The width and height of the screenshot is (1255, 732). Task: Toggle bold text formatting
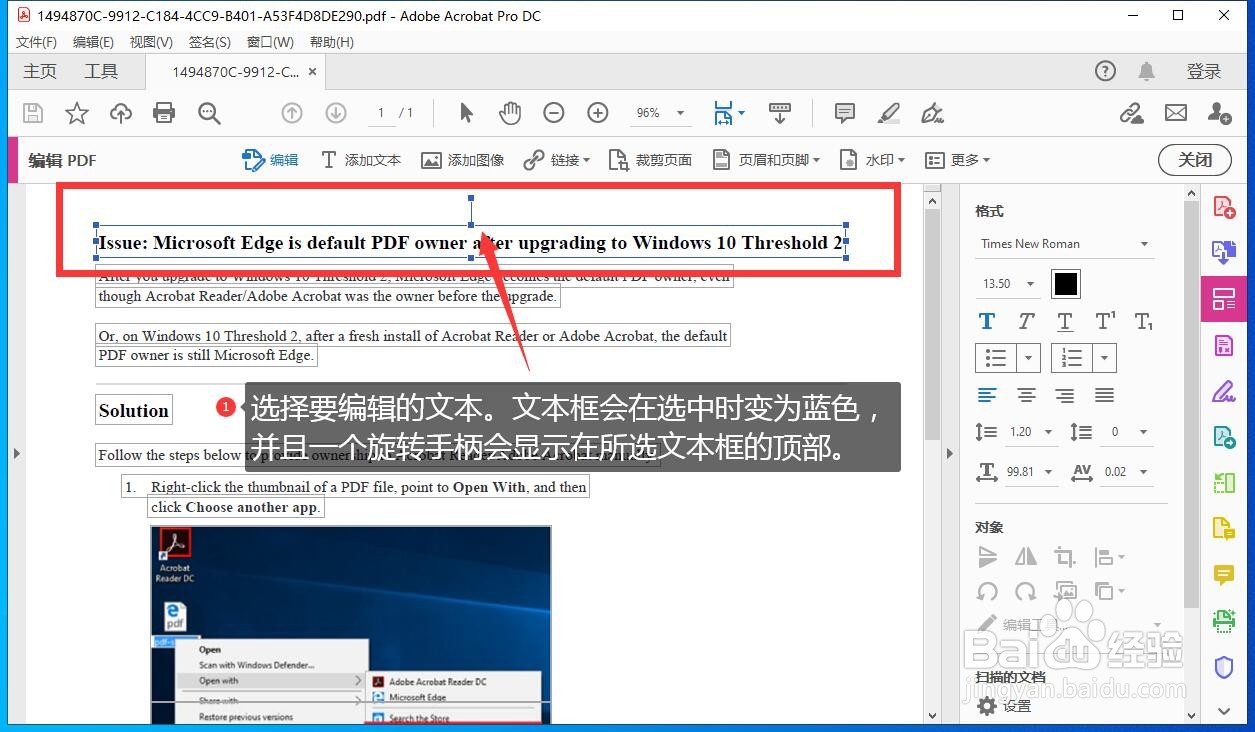[987, 321]
